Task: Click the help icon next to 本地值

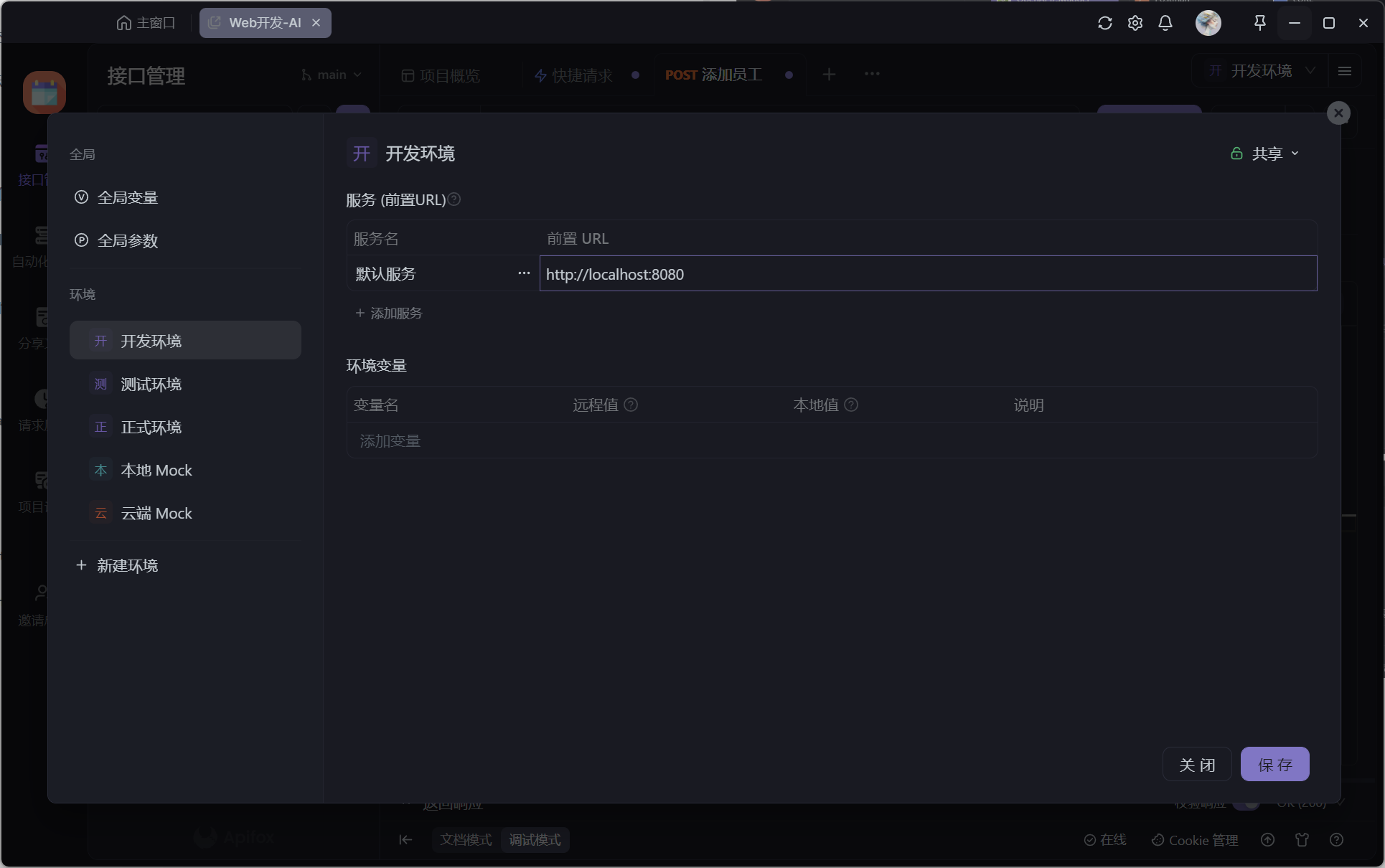Action: point(851,405)
